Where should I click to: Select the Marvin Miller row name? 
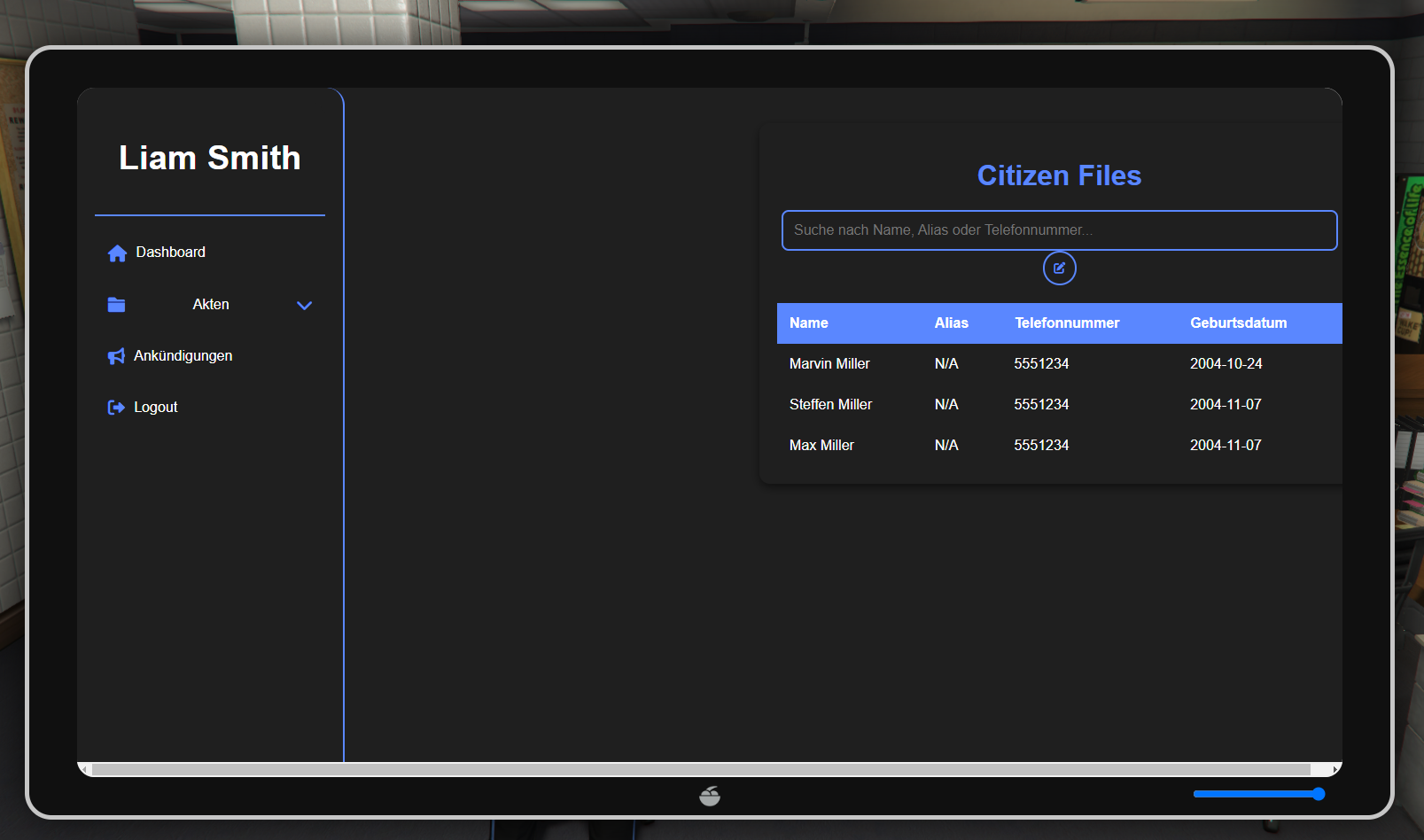point(829,364)
